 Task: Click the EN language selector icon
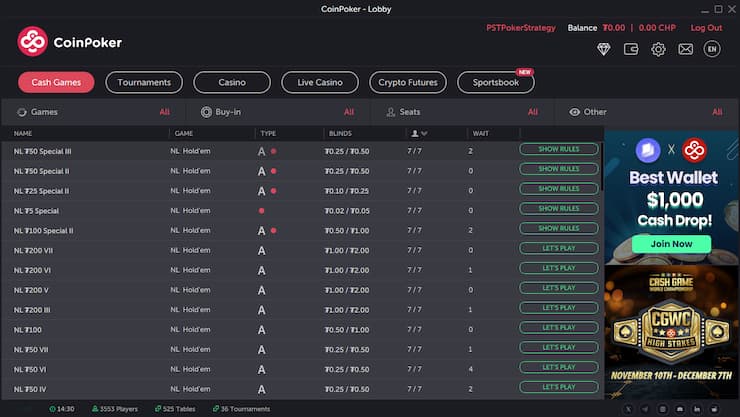click(712, 49)
